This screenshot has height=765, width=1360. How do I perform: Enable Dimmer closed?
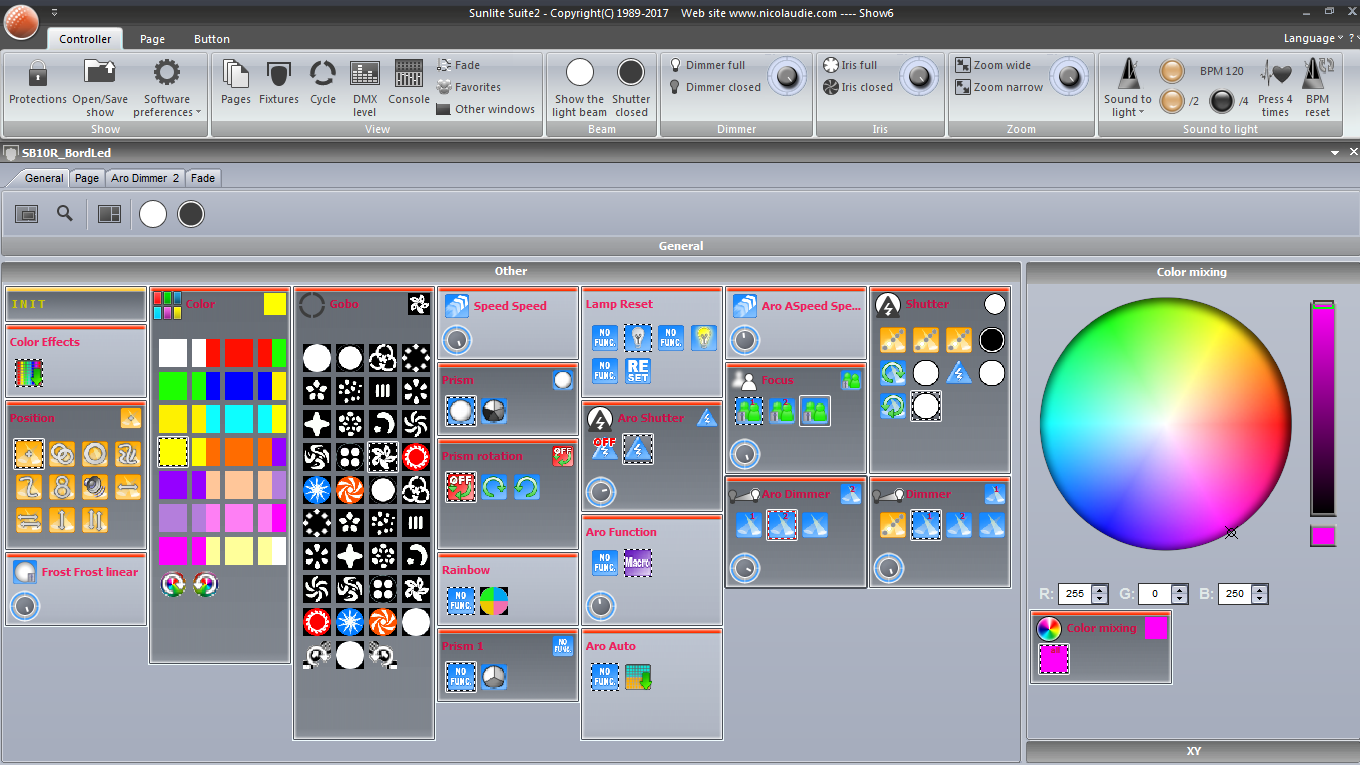[714, 87]
